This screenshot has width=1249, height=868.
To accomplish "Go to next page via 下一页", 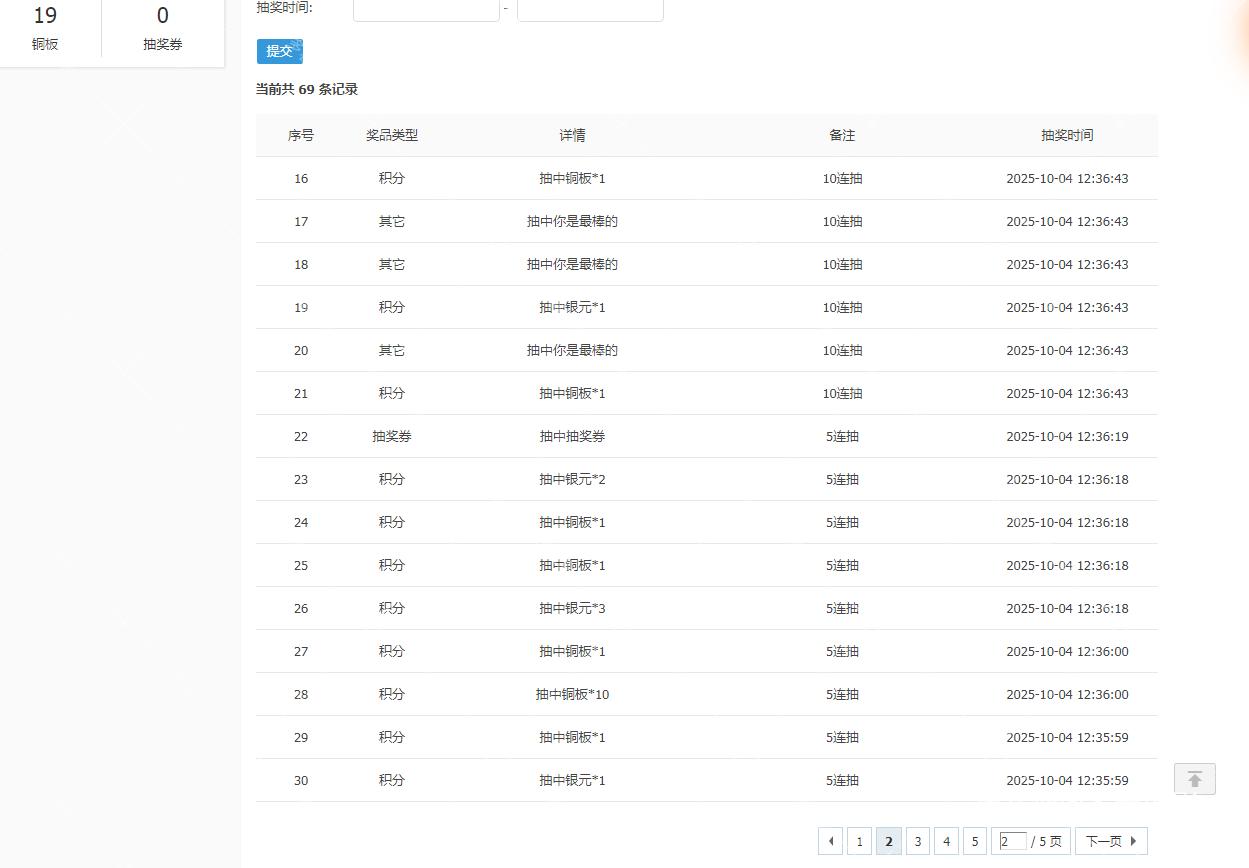I will pyautogui.click(x=1110, y=841).
